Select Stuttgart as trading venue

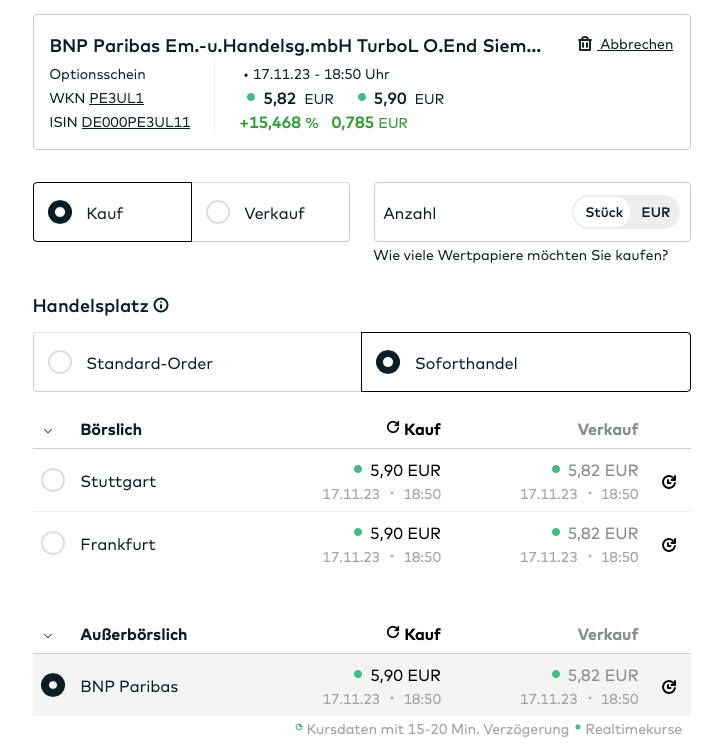point(53,481)
